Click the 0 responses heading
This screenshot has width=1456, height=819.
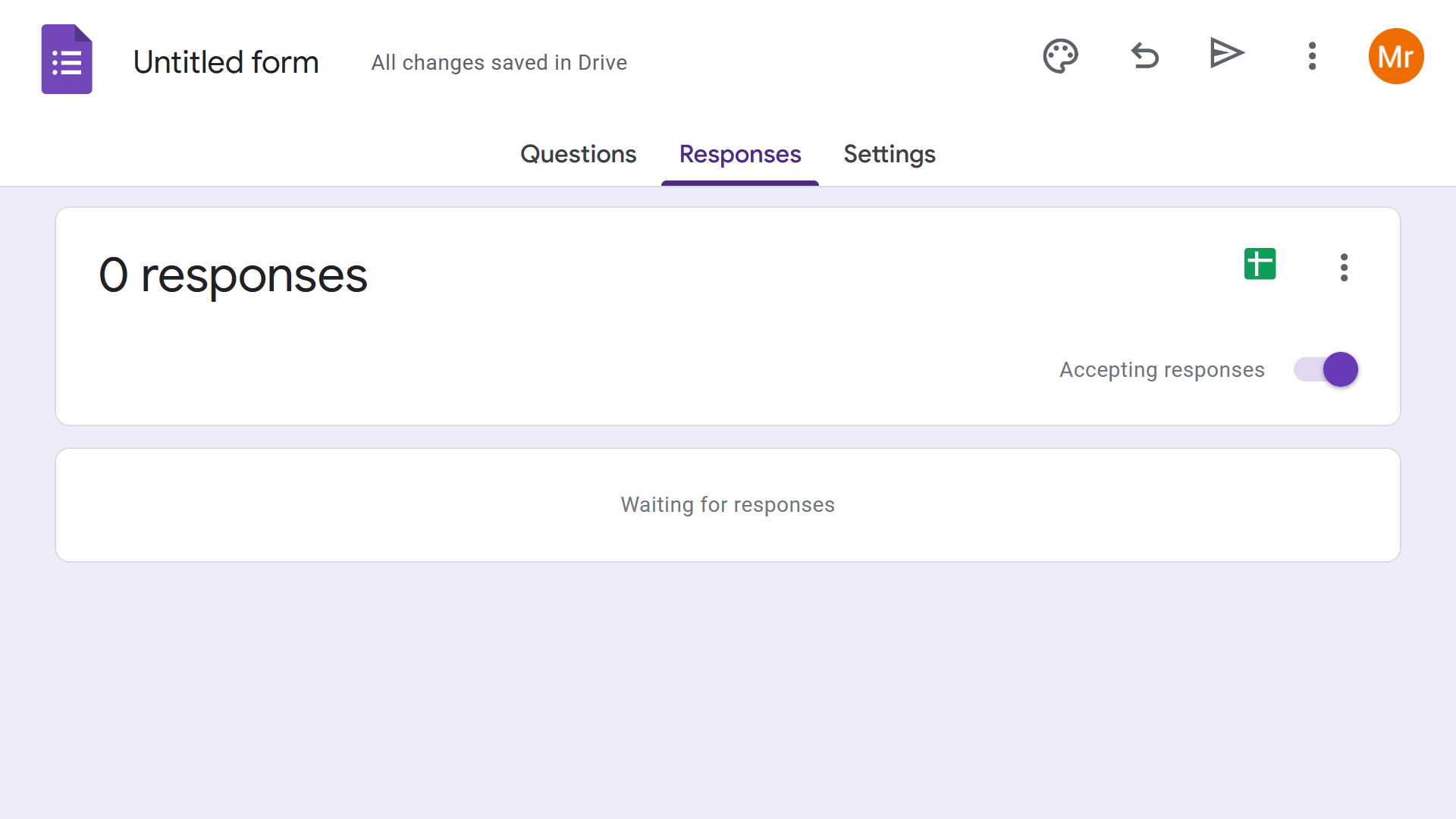233,275
